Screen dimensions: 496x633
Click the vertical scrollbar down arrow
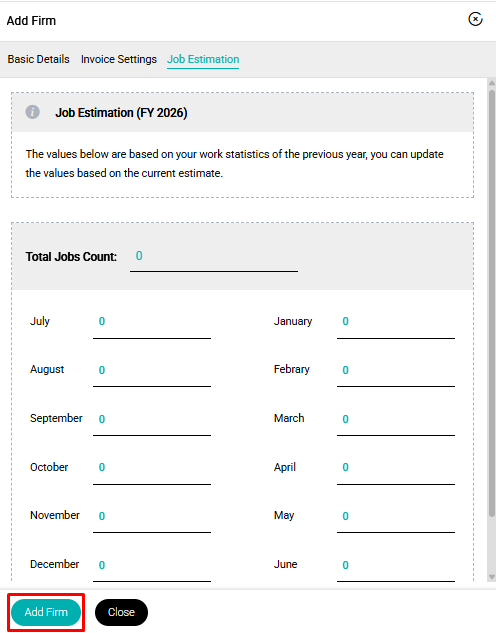[x=492, y=577]
